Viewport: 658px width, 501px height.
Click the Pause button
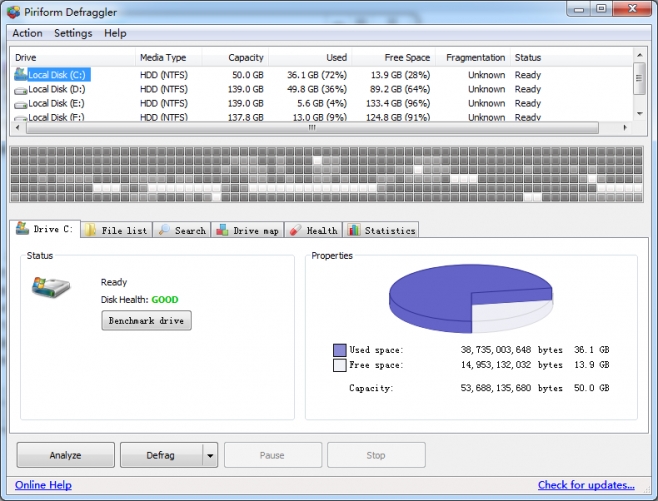pyautogui.click(x=273, y=455)
